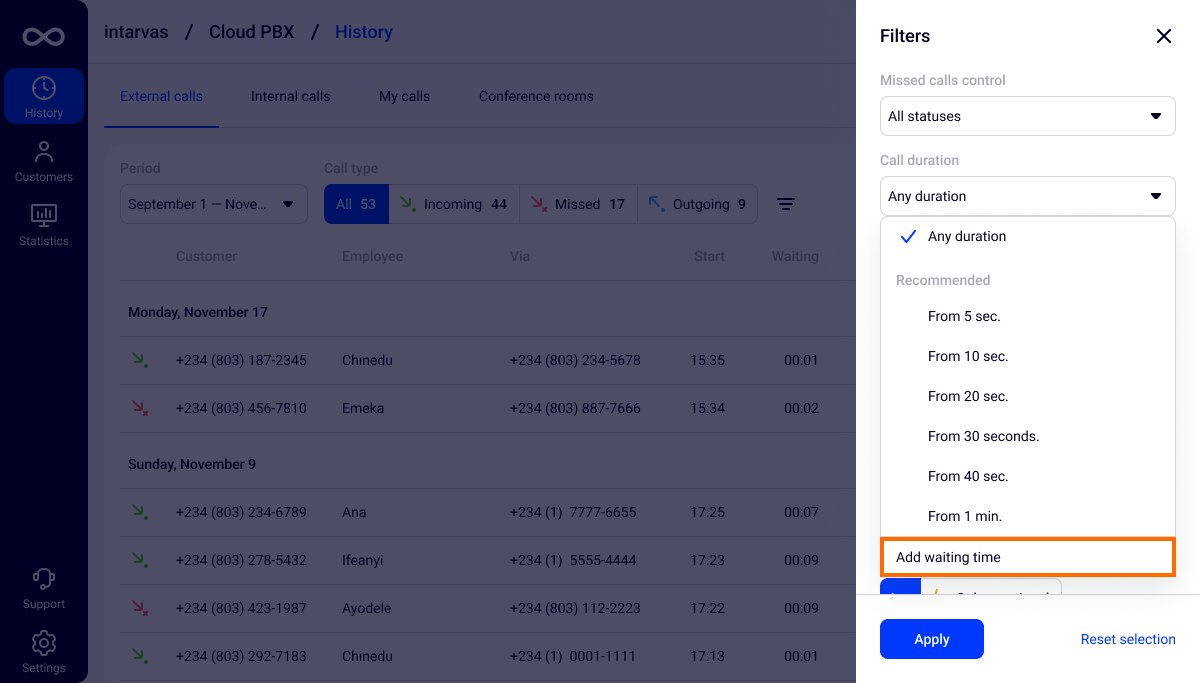
Task: Switch to Conference rooms tab
Action: [536, 97]
